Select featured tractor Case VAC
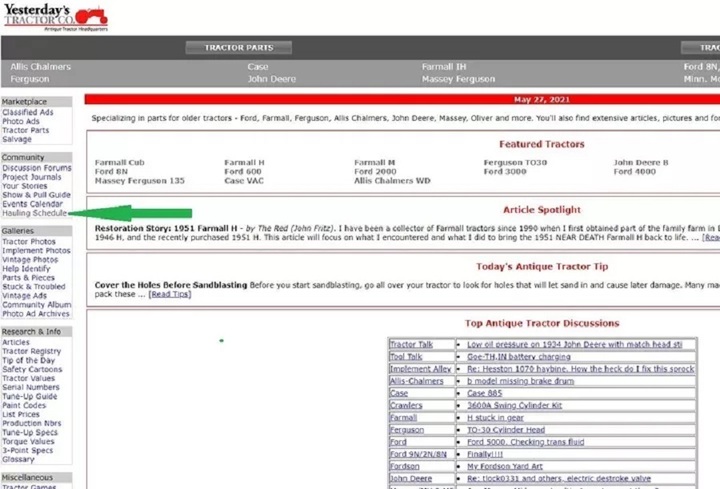 click(x=244, y=181)
